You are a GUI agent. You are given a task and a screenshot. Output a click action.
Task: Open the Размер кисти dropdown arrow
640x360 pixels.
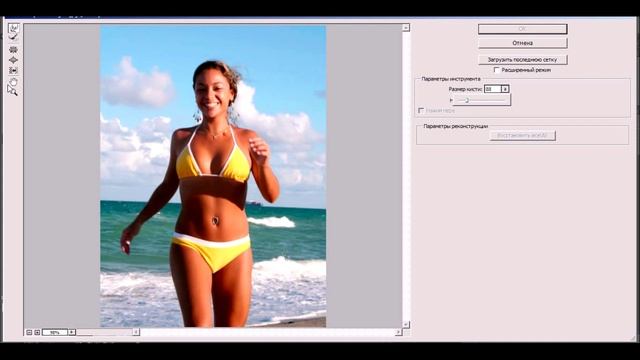point(505,89)
